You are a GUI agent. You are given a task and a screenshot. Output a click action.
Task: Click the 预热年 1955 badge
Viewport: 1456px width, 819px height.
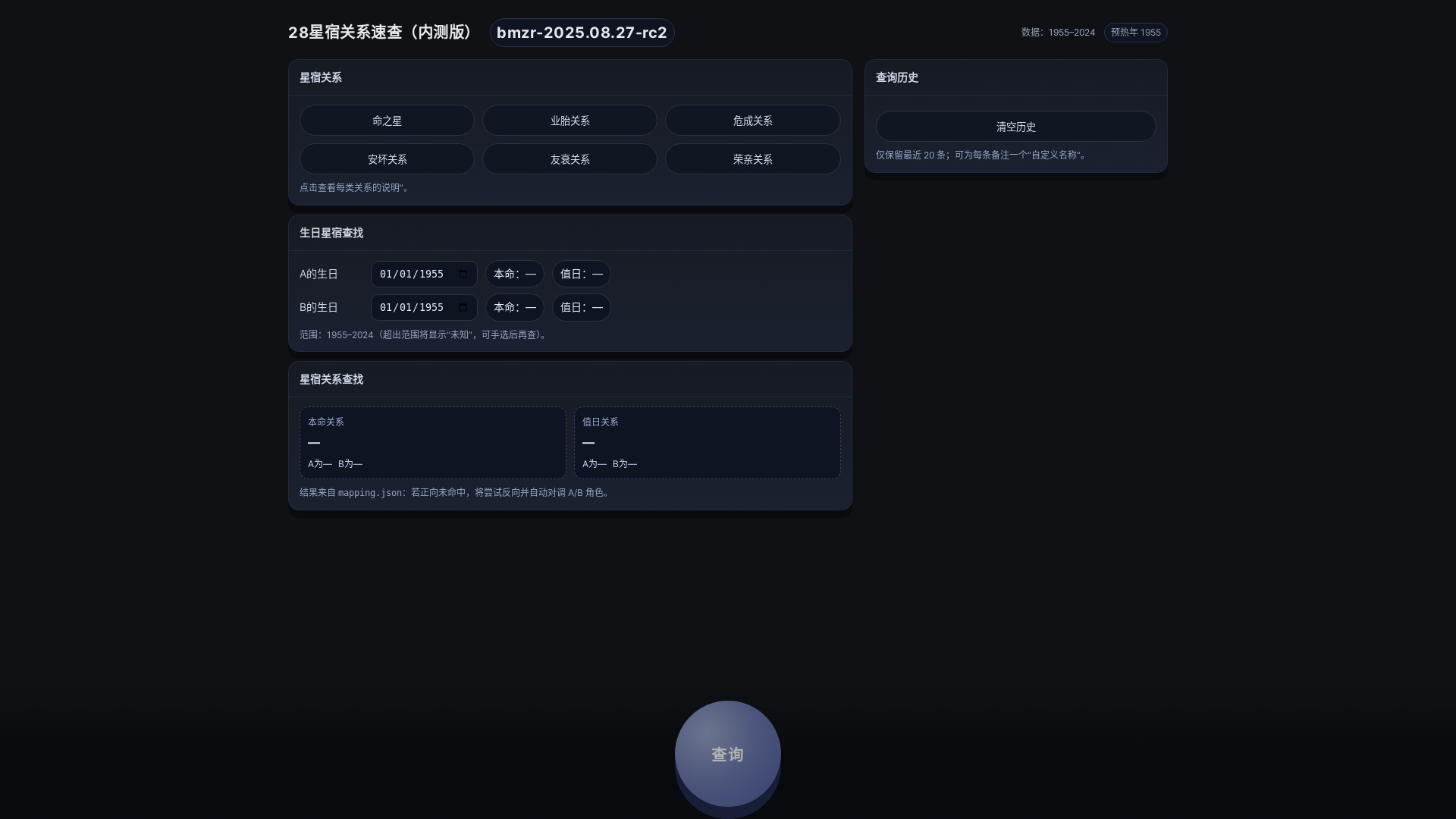pos(1136,33)
